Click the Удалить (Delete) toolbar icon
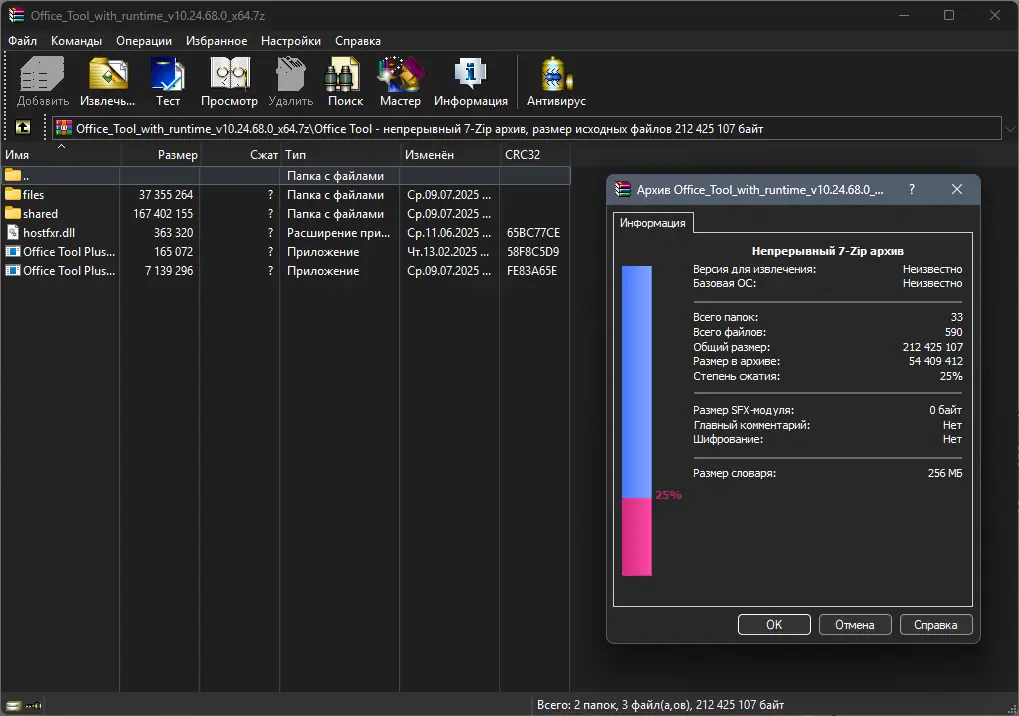Viewport: 1019px width, 716px height. pyautogui.click(x=290, y=80)
